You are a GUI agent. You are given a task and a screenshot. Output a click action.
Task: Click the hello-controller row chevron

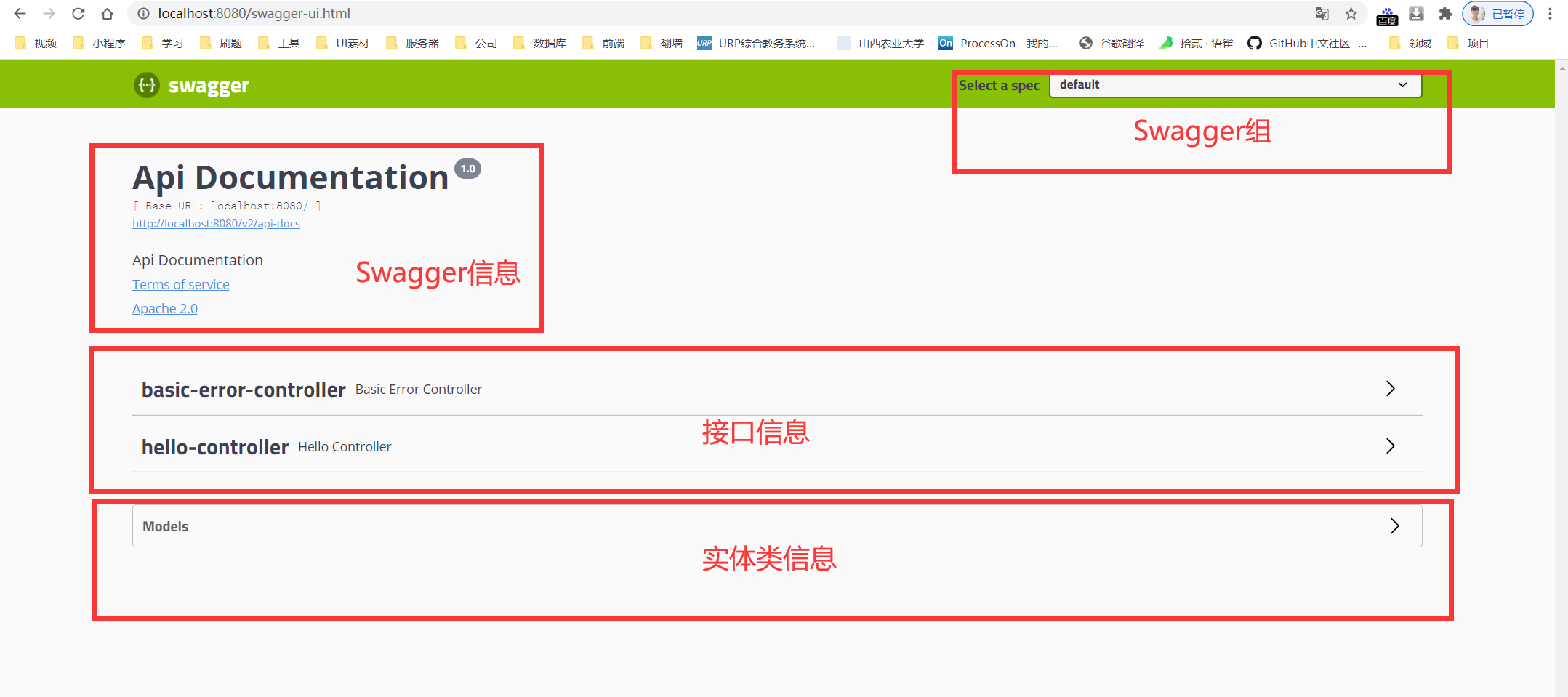point(1390,446)
